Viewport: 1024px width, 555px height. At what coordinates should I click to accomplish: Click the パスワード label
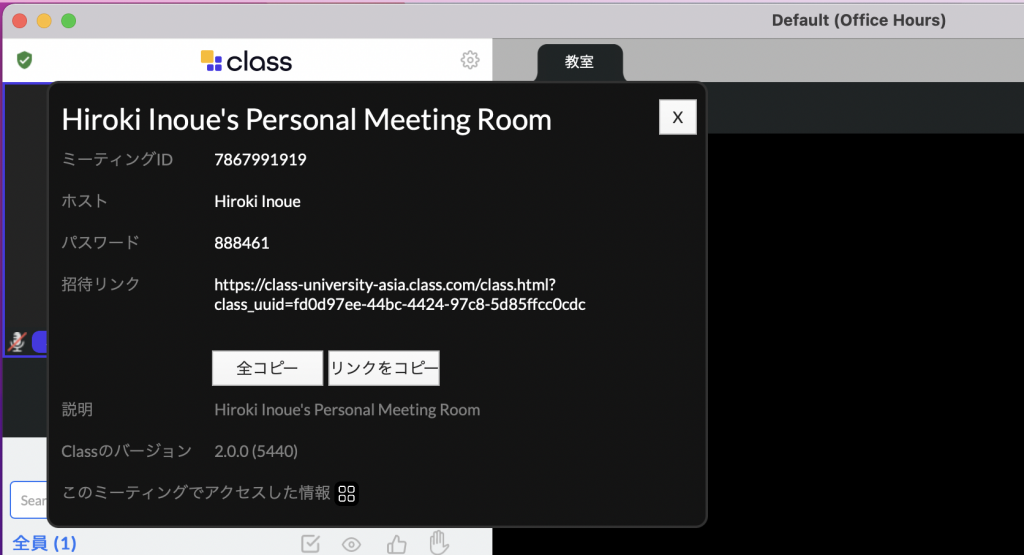[101, 243]
